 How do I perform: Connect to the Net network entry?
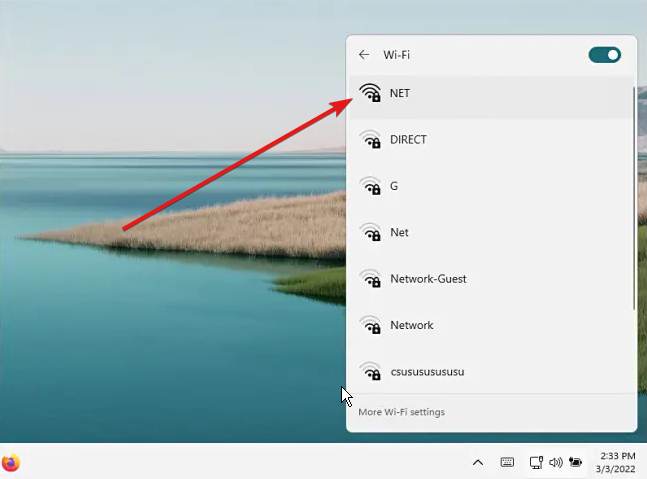coord(491,232)
